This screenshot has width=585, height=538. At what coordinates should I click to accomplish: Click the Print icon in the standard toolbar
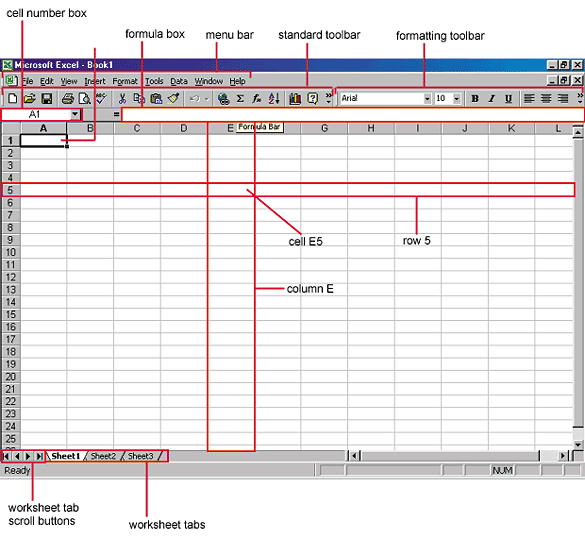(x=68, y=98)
